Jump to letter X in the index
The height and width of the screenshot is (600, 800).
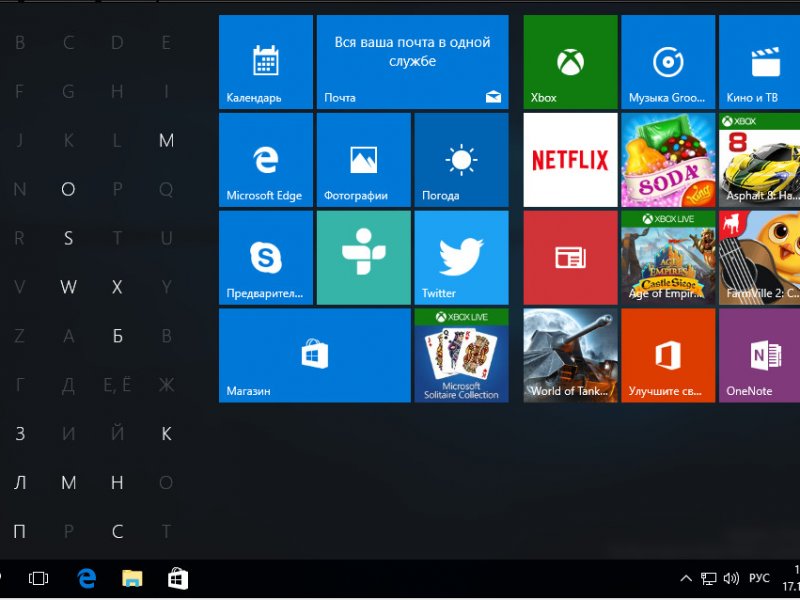(x=117, y=287)
